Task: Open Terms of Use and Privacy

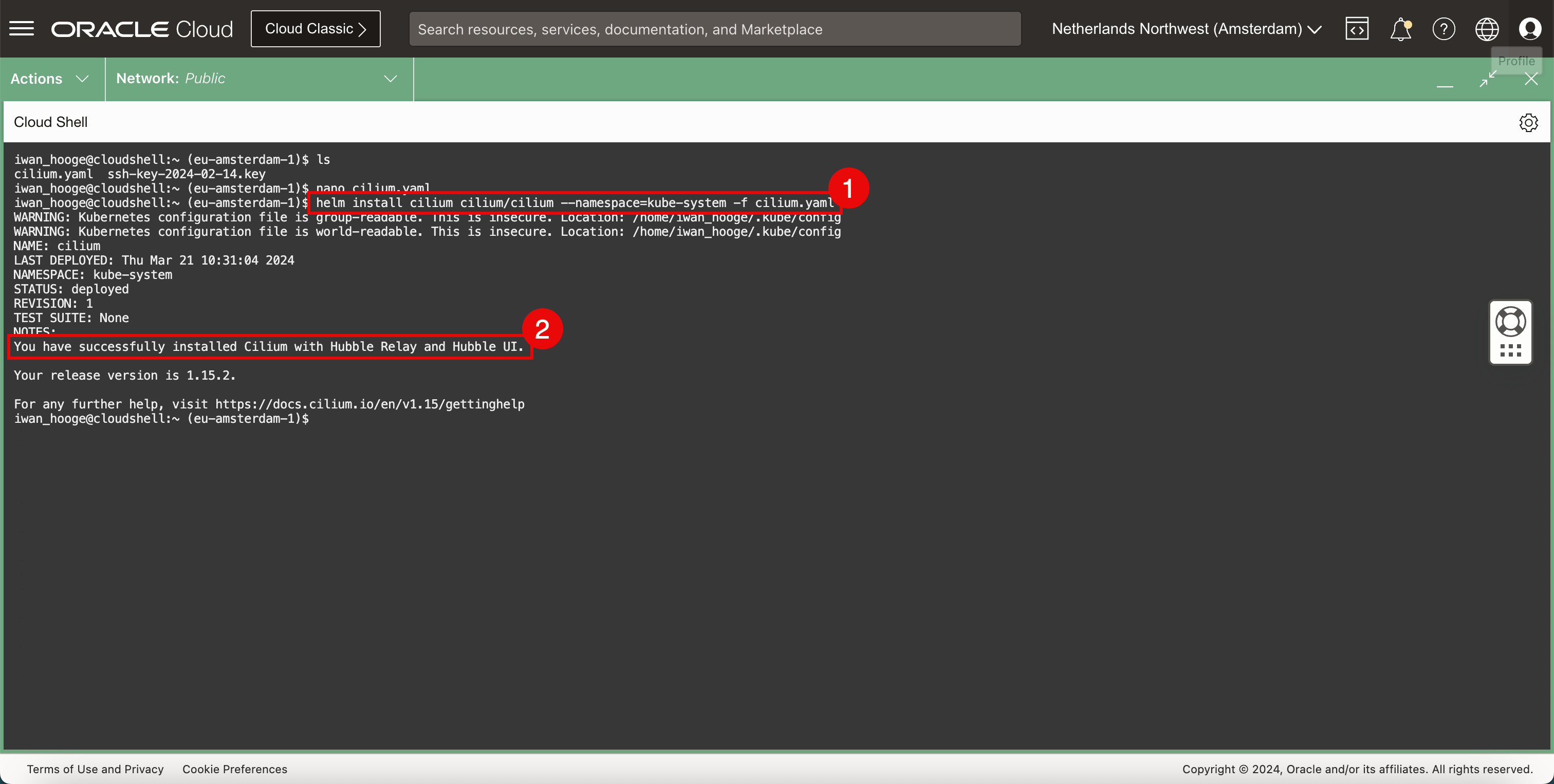Action: click(95, 769)
